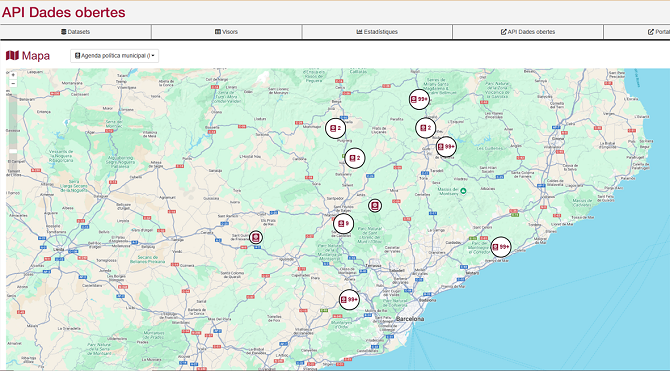
Task: Click the API Dades obertes page title
Action: click(64, 12)
